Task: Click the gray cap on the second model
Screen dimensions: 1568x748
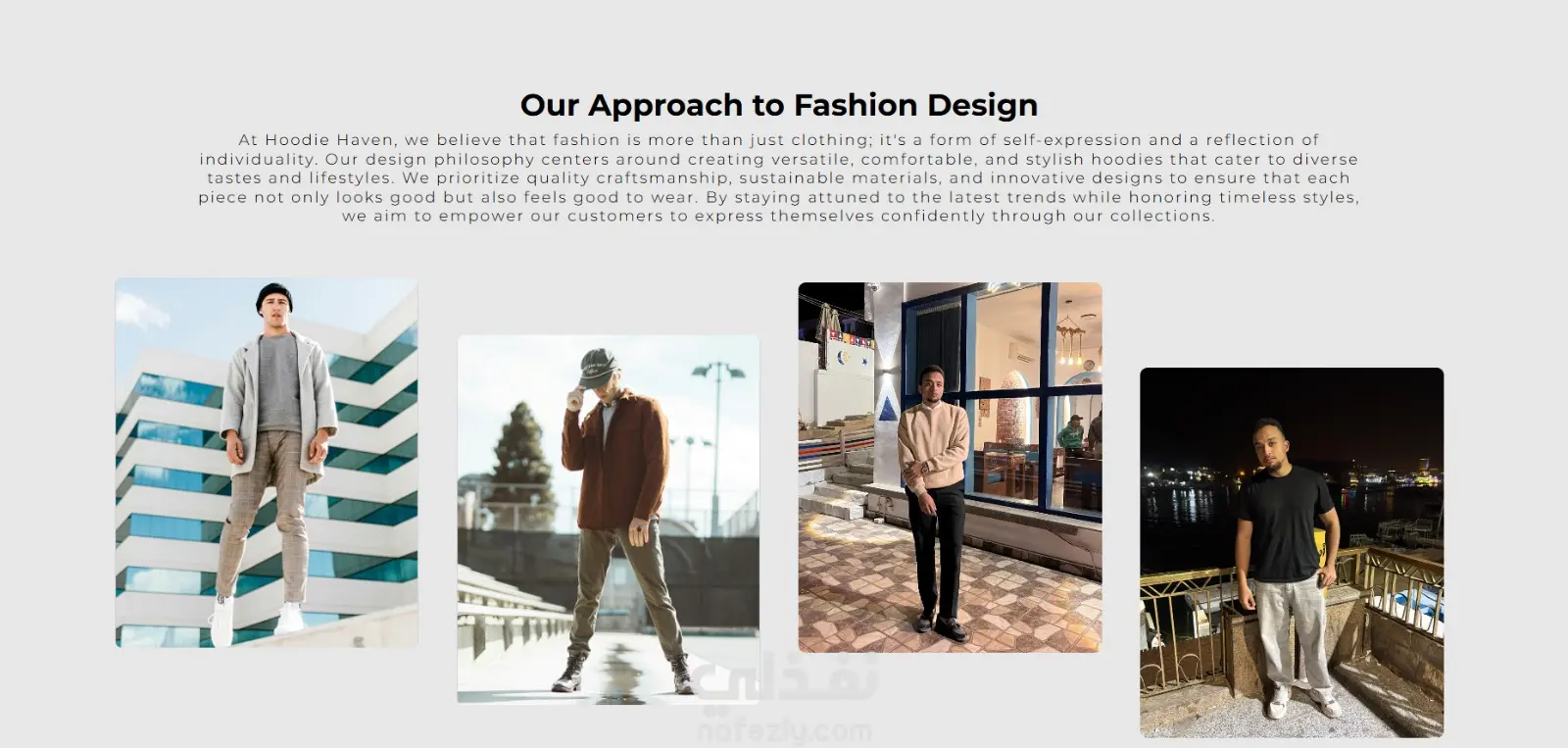Action: [597, 367]
